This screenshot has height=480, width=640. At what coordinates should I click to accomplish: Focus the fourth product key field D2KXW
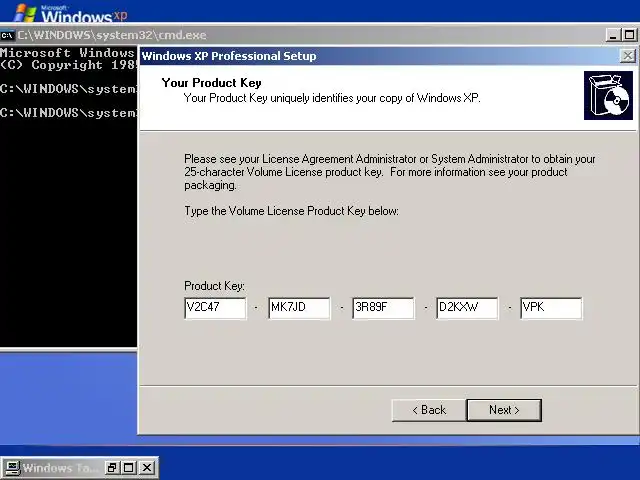[x=467, y=308]
